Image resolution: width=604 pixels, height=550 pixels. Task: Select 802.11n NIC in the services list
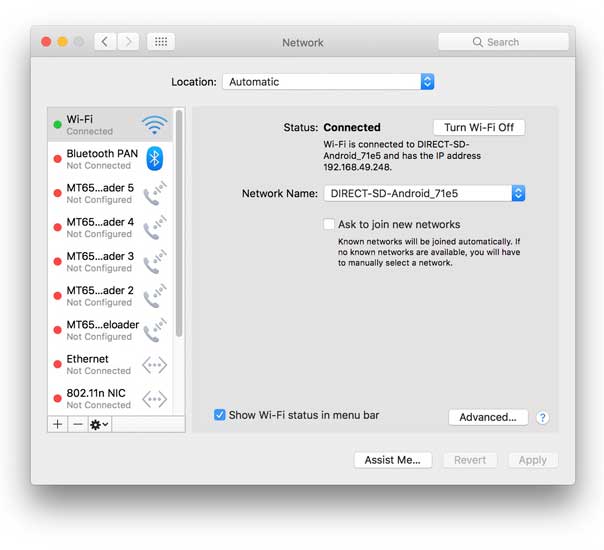[x=110, y=399]
